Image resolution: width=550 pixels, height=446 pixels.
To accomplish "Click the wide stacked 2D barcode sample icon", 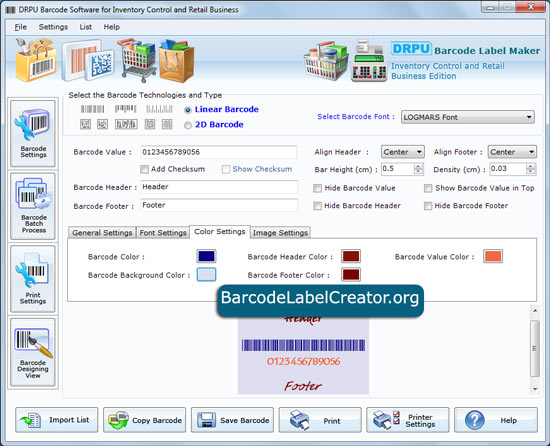I will (126, 124).
